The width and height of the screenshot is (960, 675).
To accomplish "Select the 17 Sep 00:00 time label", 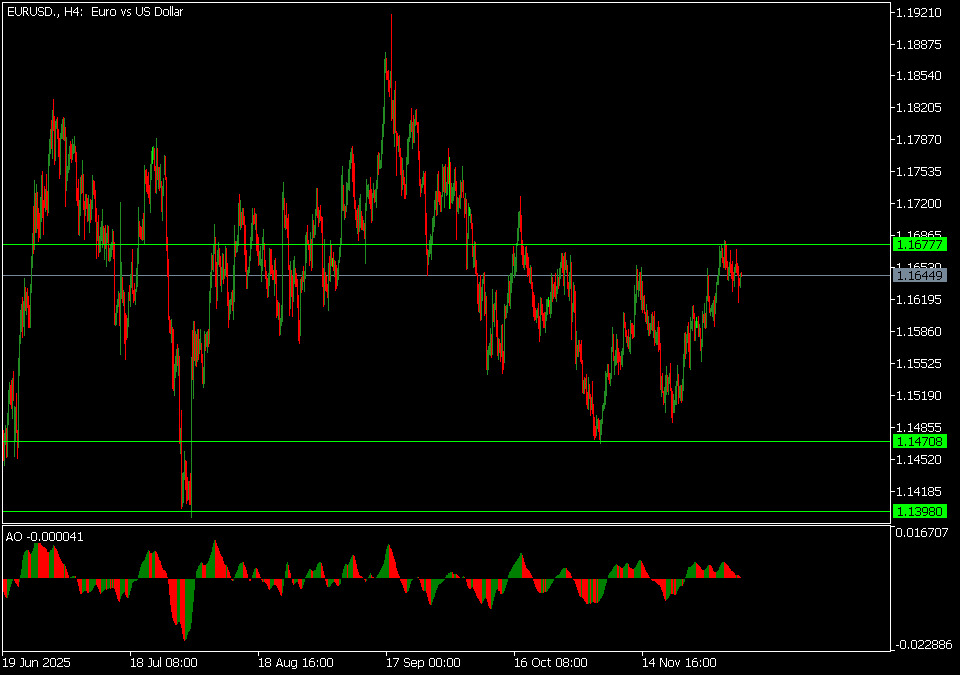I will click(423, 662).
